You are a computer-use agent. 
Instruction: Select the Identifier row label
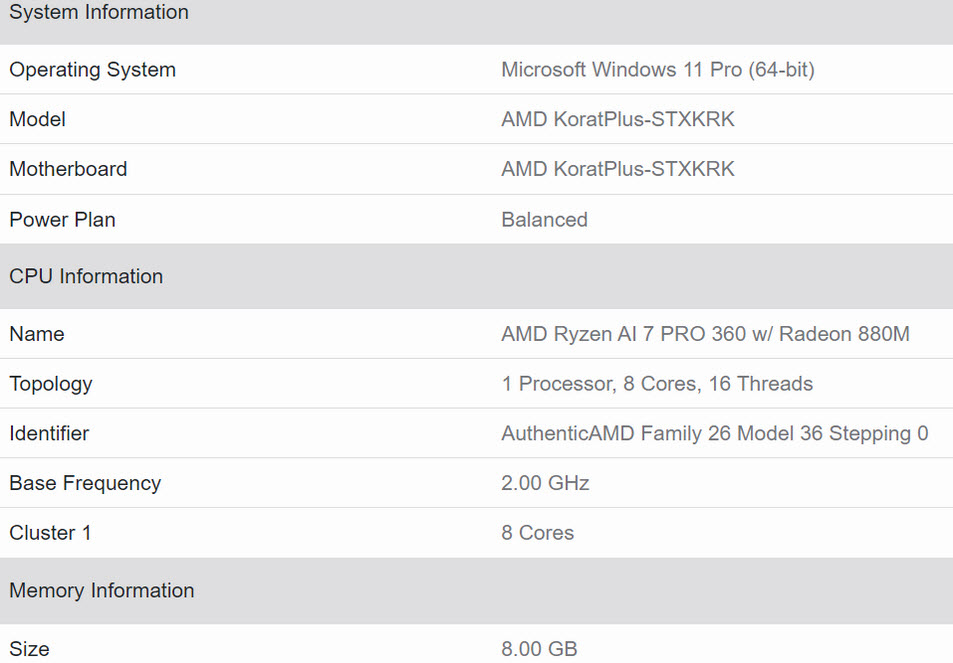coord(49,434)
